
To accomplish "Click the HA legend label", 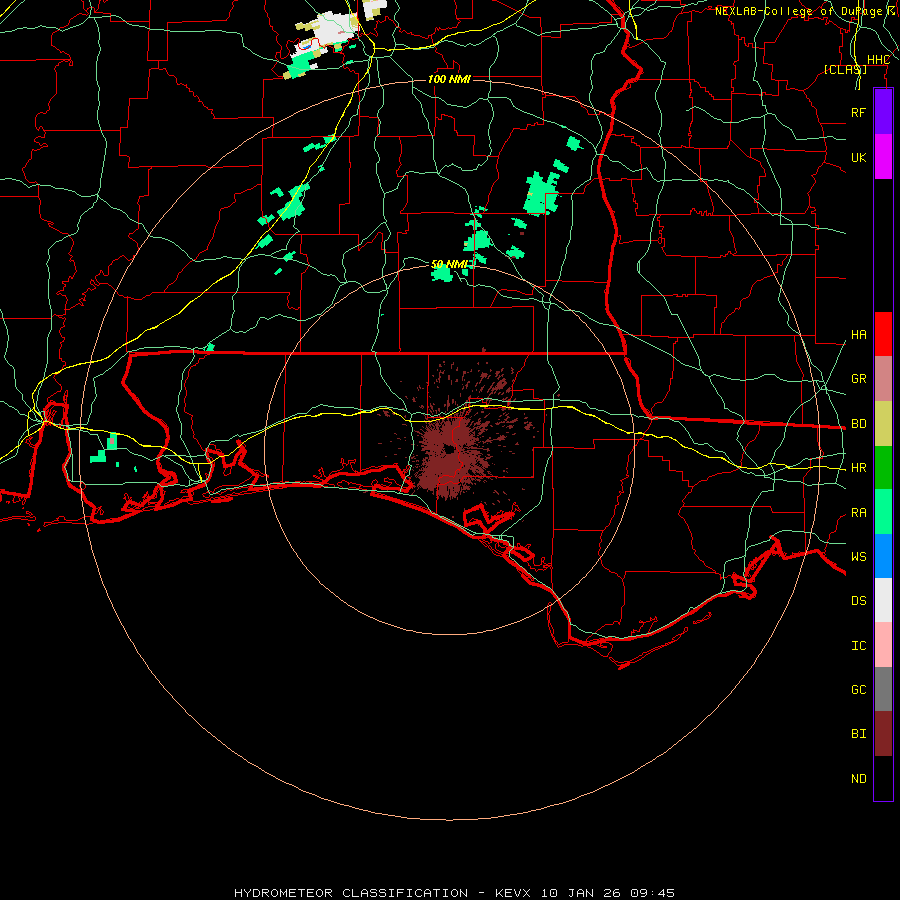I will pyautogui.click(x=858, y=335).
